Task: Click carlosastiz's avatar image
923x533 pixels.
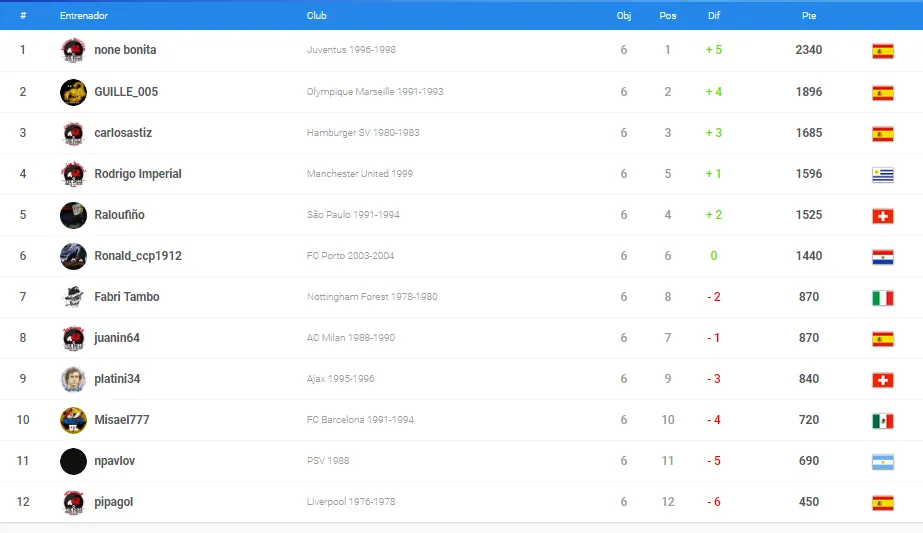Action: [x=73, y=133]
